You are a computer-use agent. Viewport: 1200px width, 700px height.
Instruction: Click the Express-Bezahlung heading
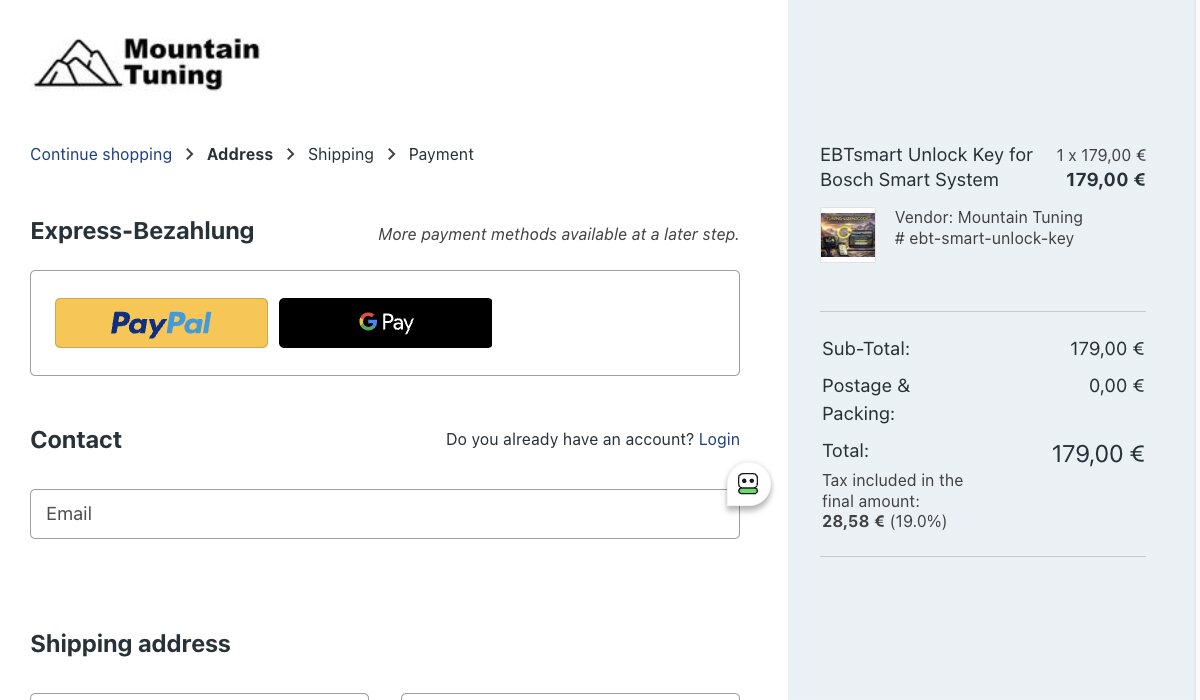click(x=142, y=231)
